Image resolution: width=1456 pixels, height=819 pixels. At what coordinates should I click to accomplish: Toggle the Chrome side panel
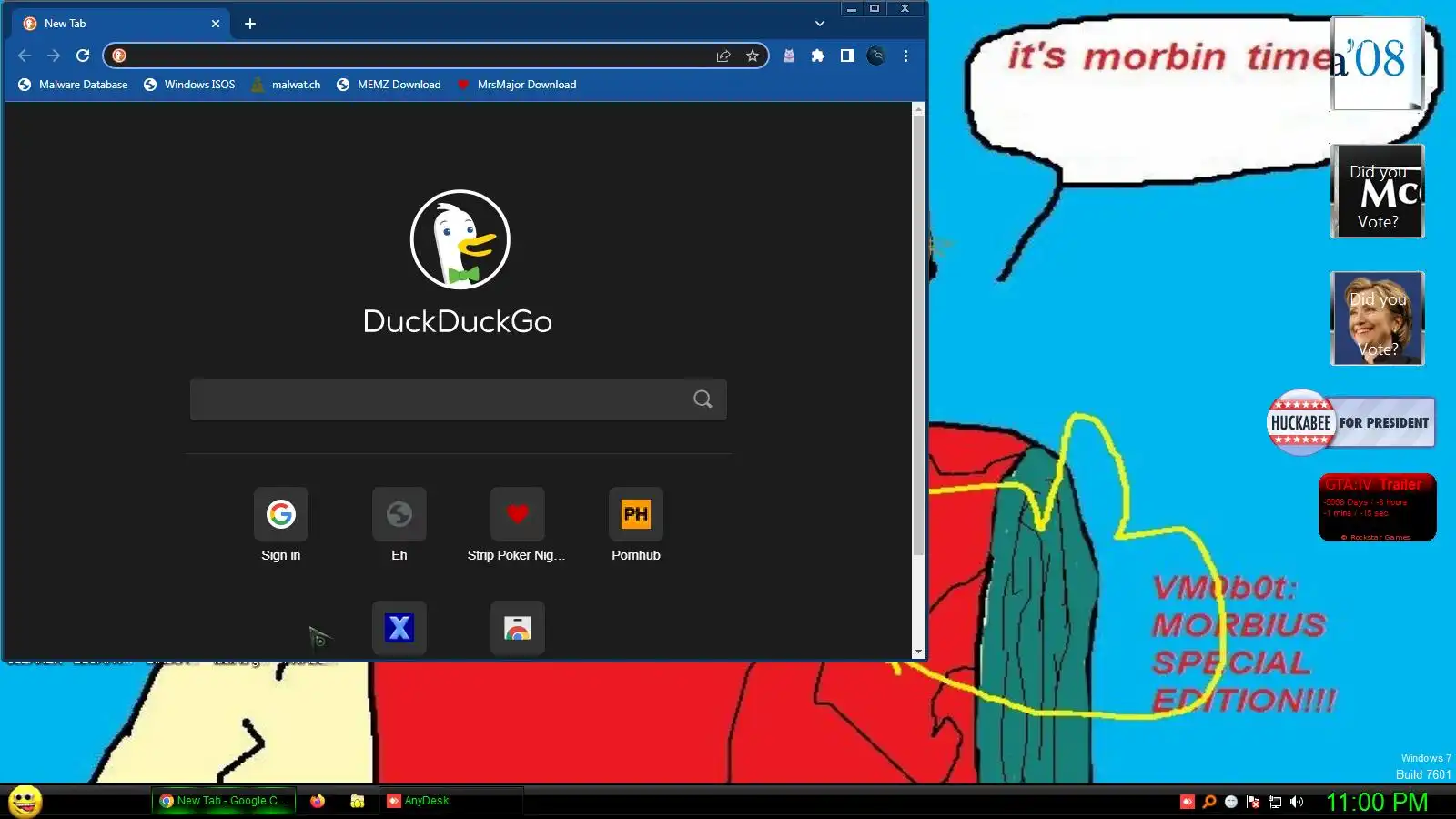click(847, 56)
